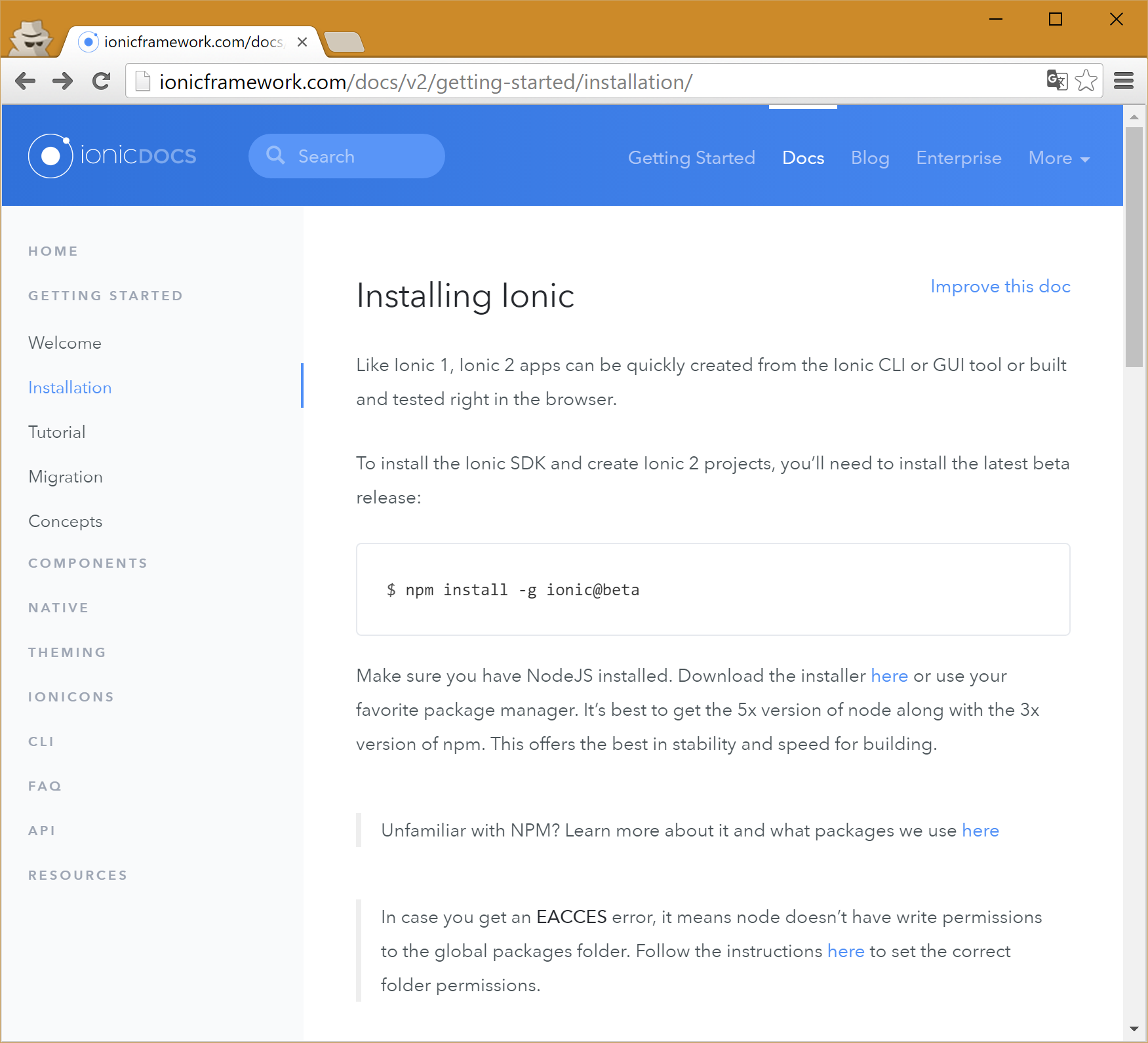Click the page icon in the address bar

142,80
